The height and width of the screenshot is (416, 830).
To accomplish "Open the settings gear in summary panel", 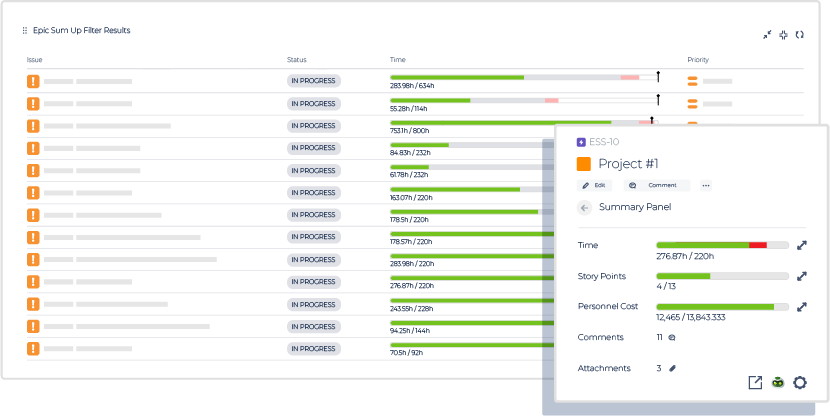I will click(799, 382).
